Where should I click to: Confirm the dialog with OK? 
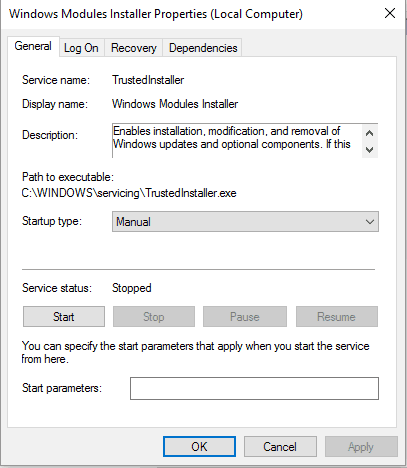pos(199,447)
